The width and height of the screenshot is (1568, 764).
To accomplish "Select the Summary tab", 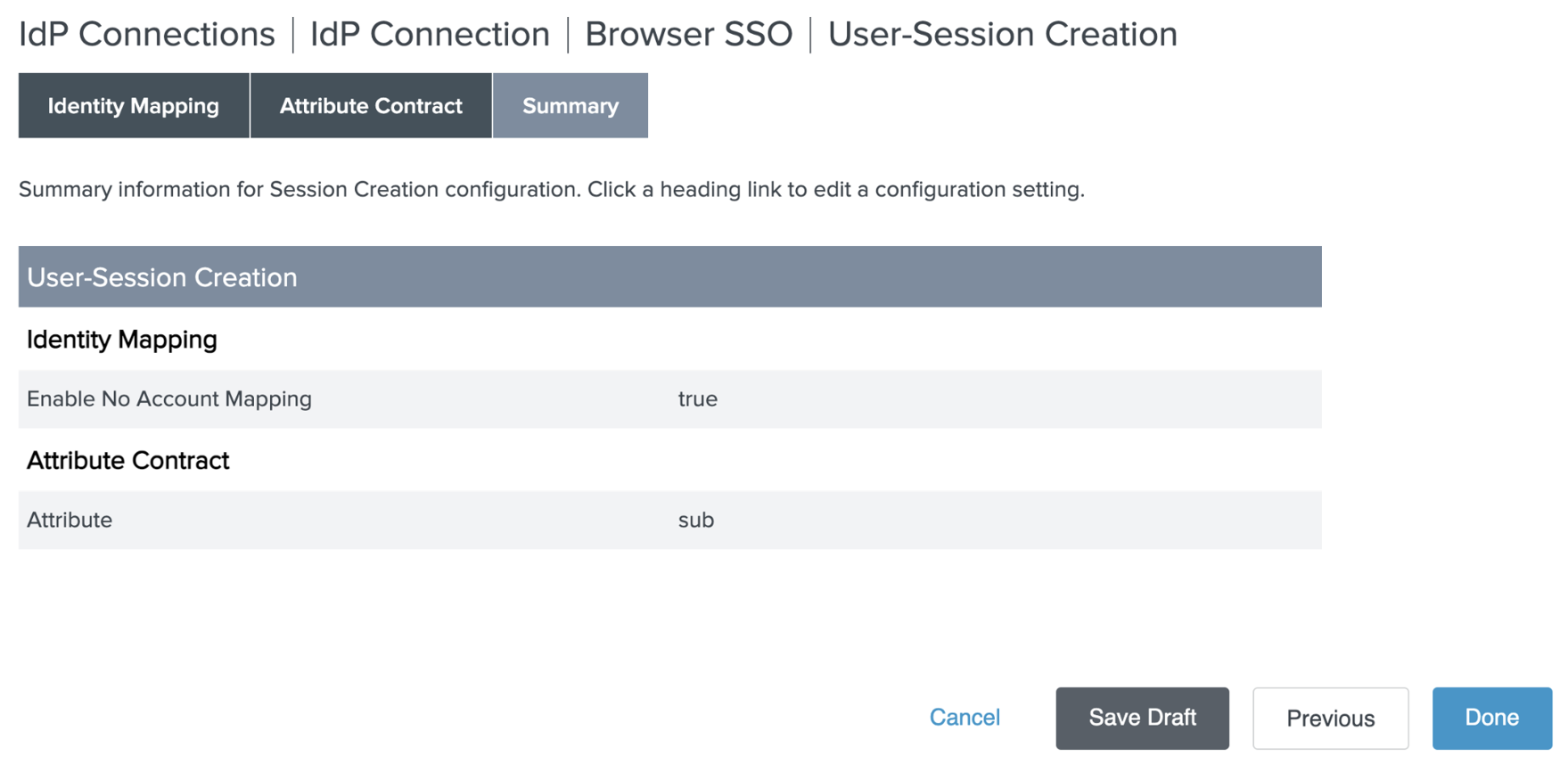I will (570, 106).
